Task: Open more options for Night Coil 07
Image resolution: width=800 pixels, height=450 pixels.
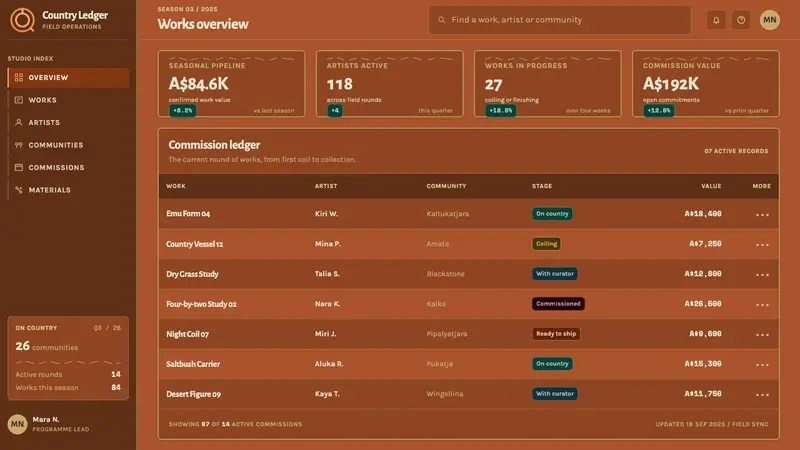Action: pos(762,334)
